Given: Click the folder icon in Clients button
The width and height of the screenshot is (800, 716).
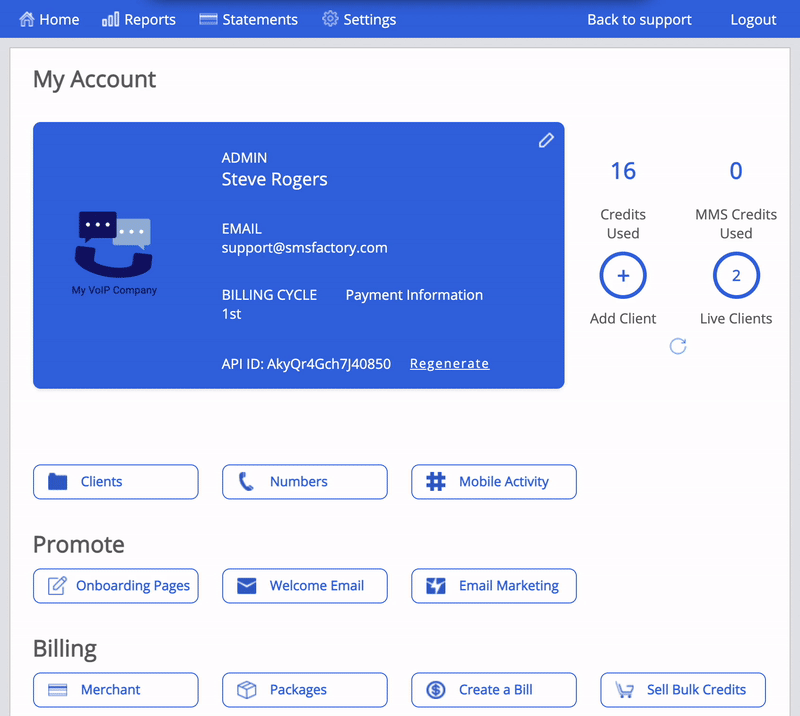Looking at the screenshot, I should 58,481.
